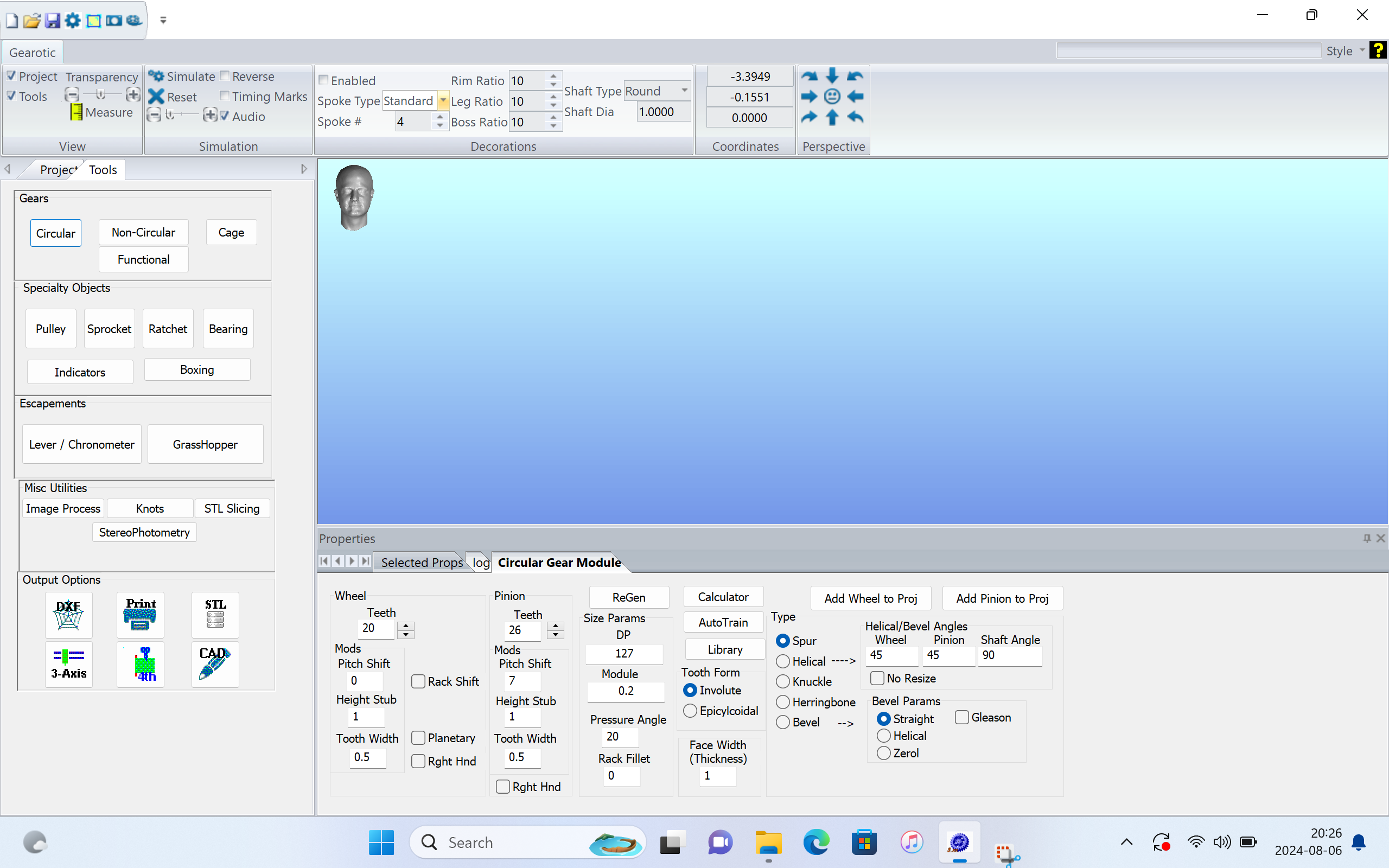Click the Add Wheel to Proj button
Screen dimensions: 1389x868
click(x=870, y=598)
